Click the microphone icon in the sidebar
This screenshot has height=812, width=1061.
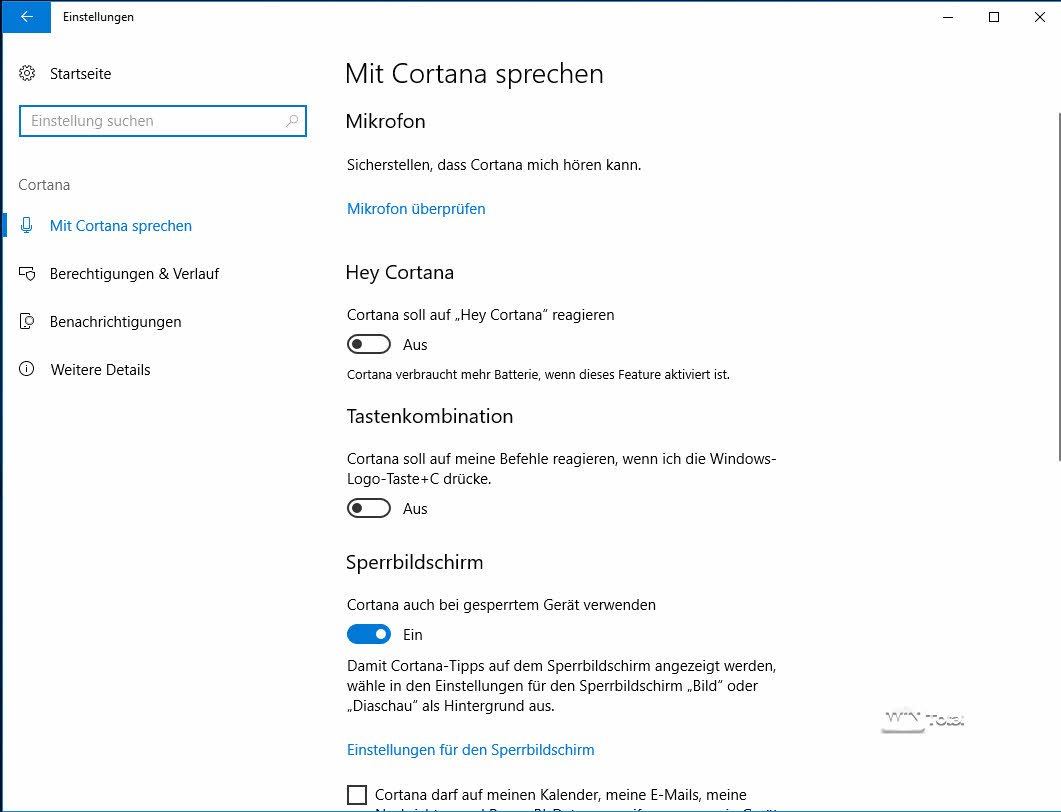(28, 226)
